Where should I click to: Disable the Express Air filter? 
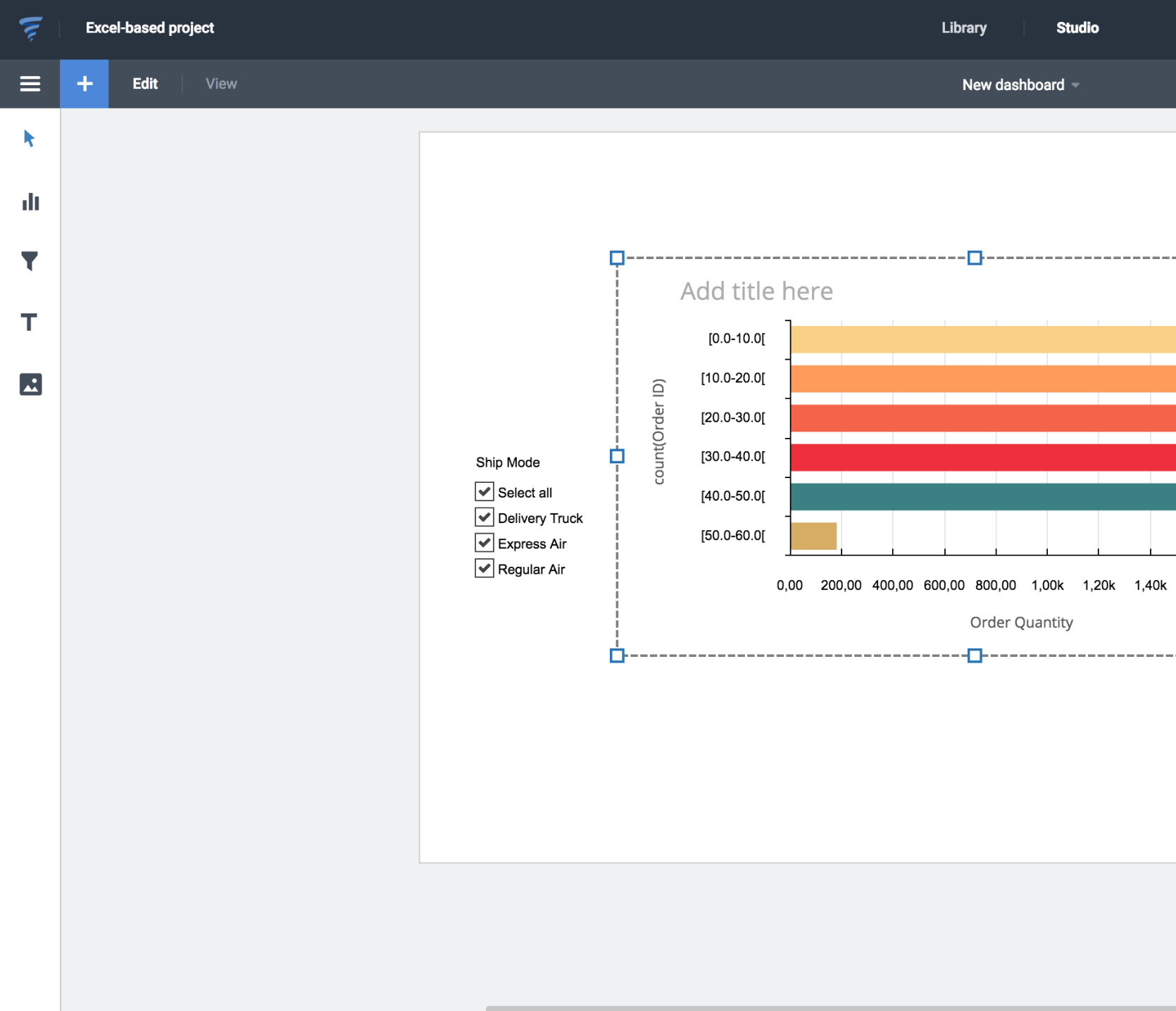click(484, 543)
